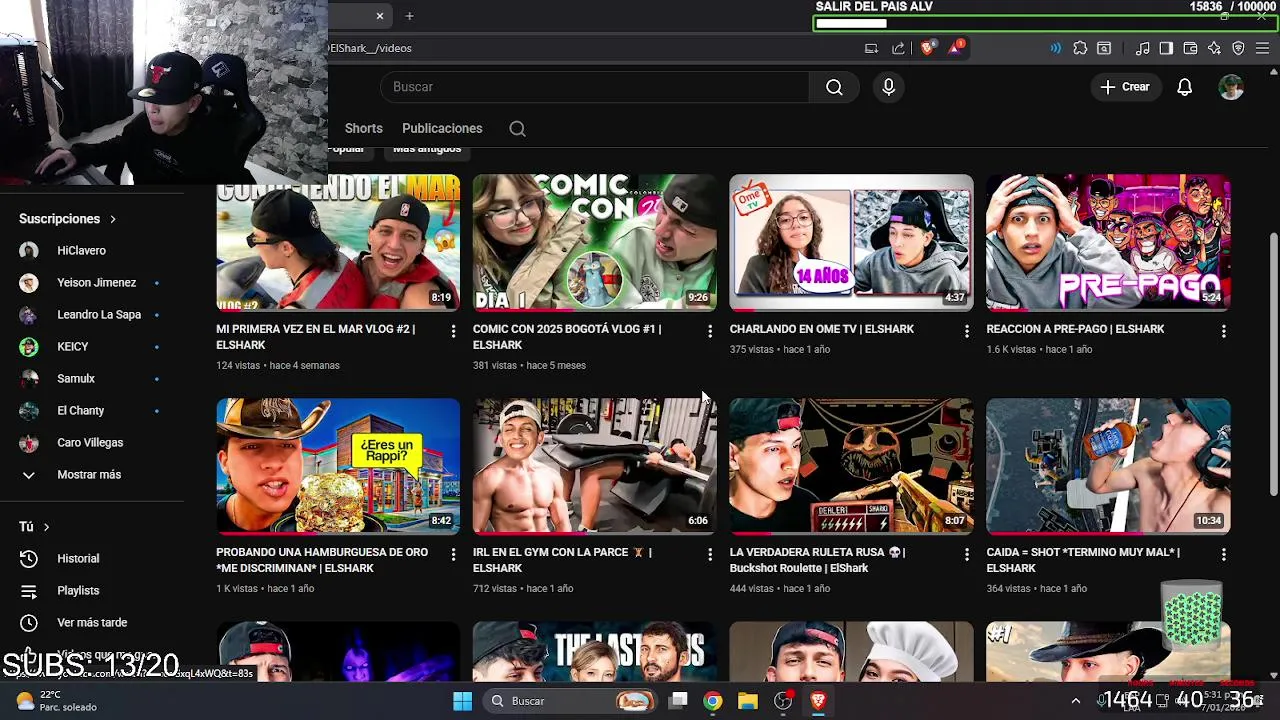Open options for HAMBURGUESA DE ORO video

pyautogui.click(x=453, y=554)
